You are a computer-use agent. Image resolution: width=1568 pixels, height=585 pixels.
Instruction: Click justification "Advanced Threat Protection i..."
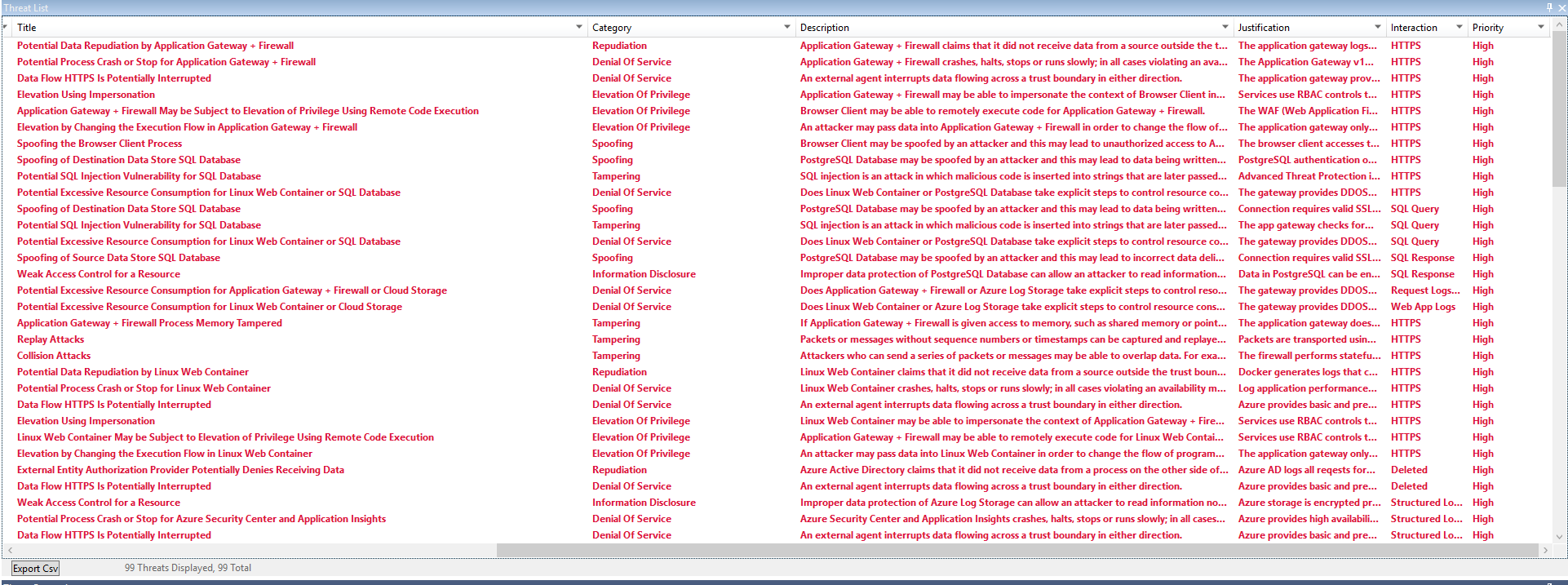click(x=1309, y=176)
